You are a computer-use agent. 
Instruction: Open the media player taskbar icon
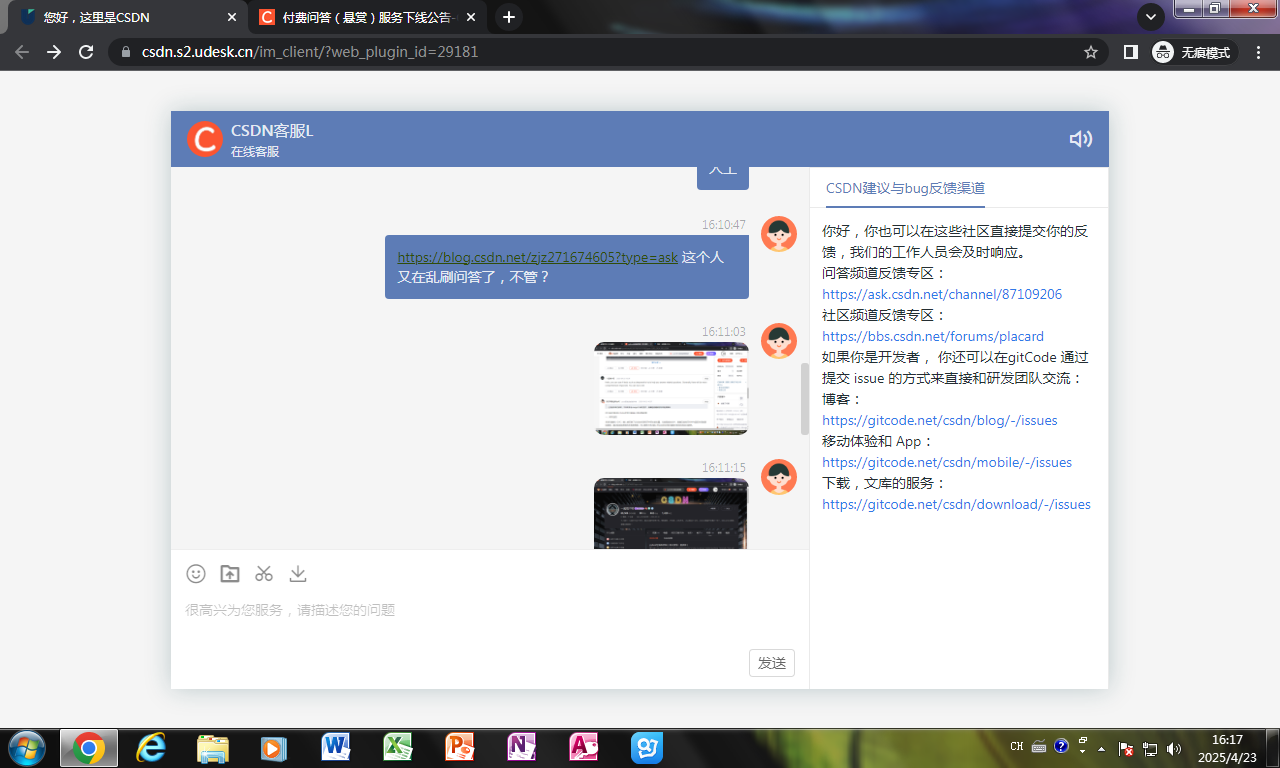tap(274, 748)
